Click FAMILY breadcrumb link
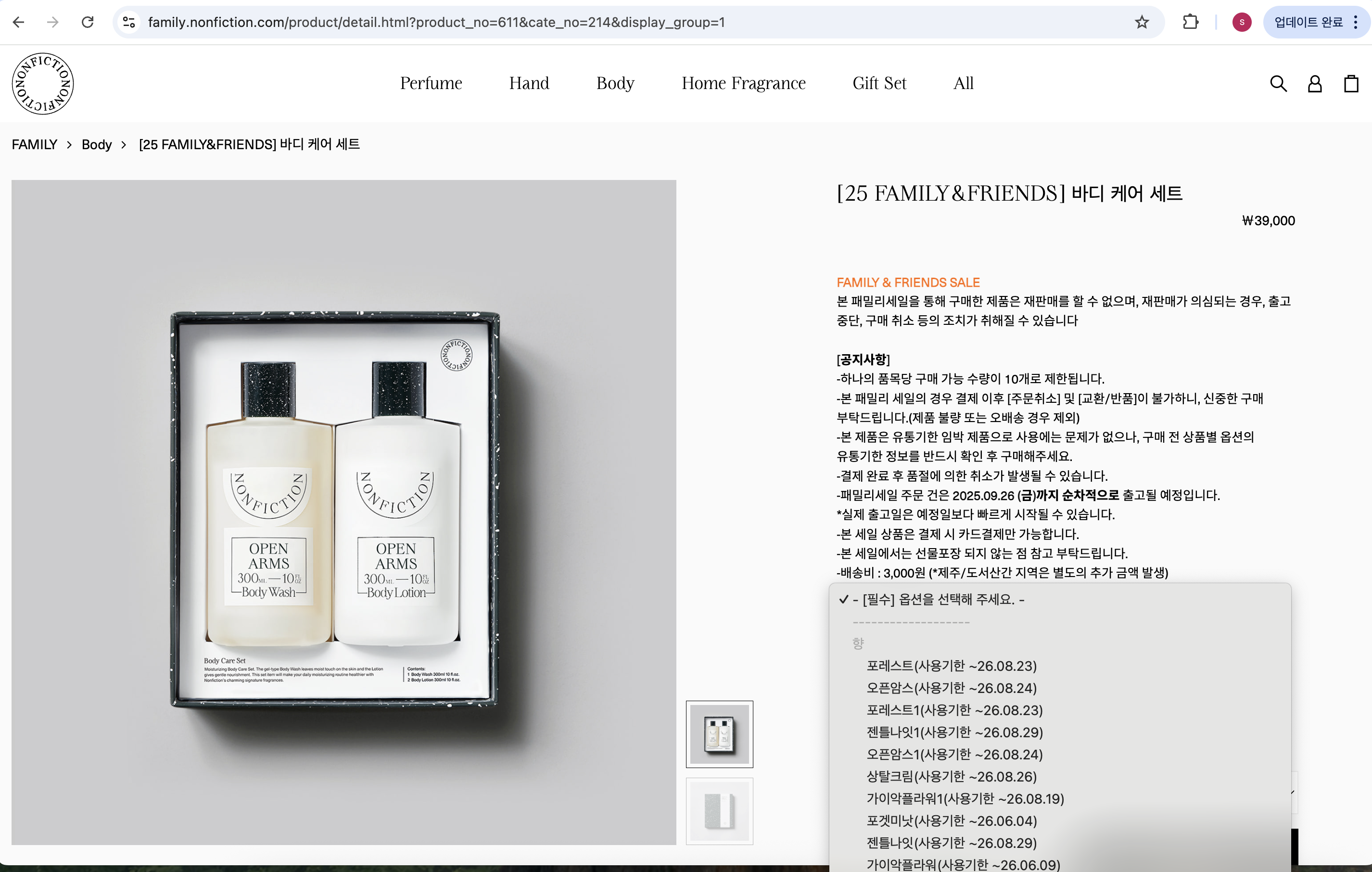The image size is (1372, 872). 34,145
